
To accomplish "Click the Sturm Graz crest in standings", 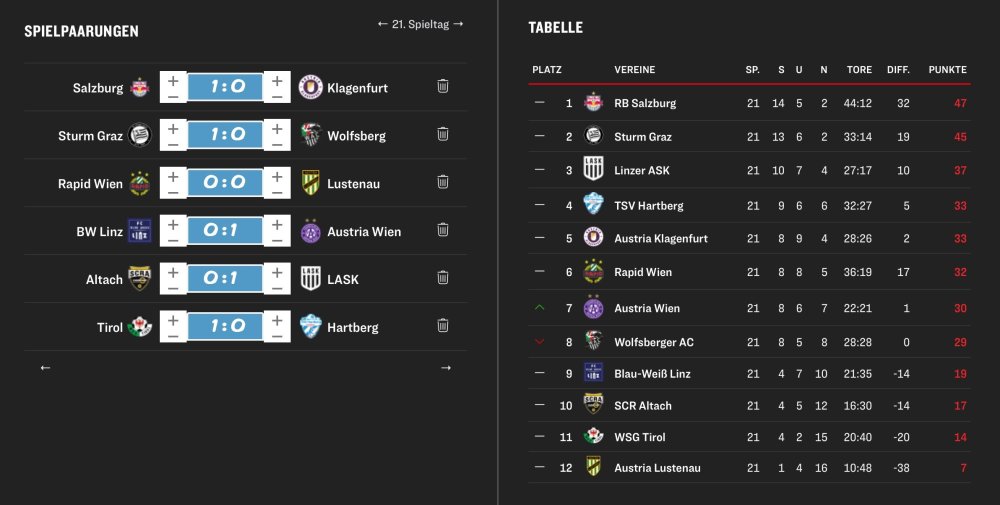I will (593, 136).
